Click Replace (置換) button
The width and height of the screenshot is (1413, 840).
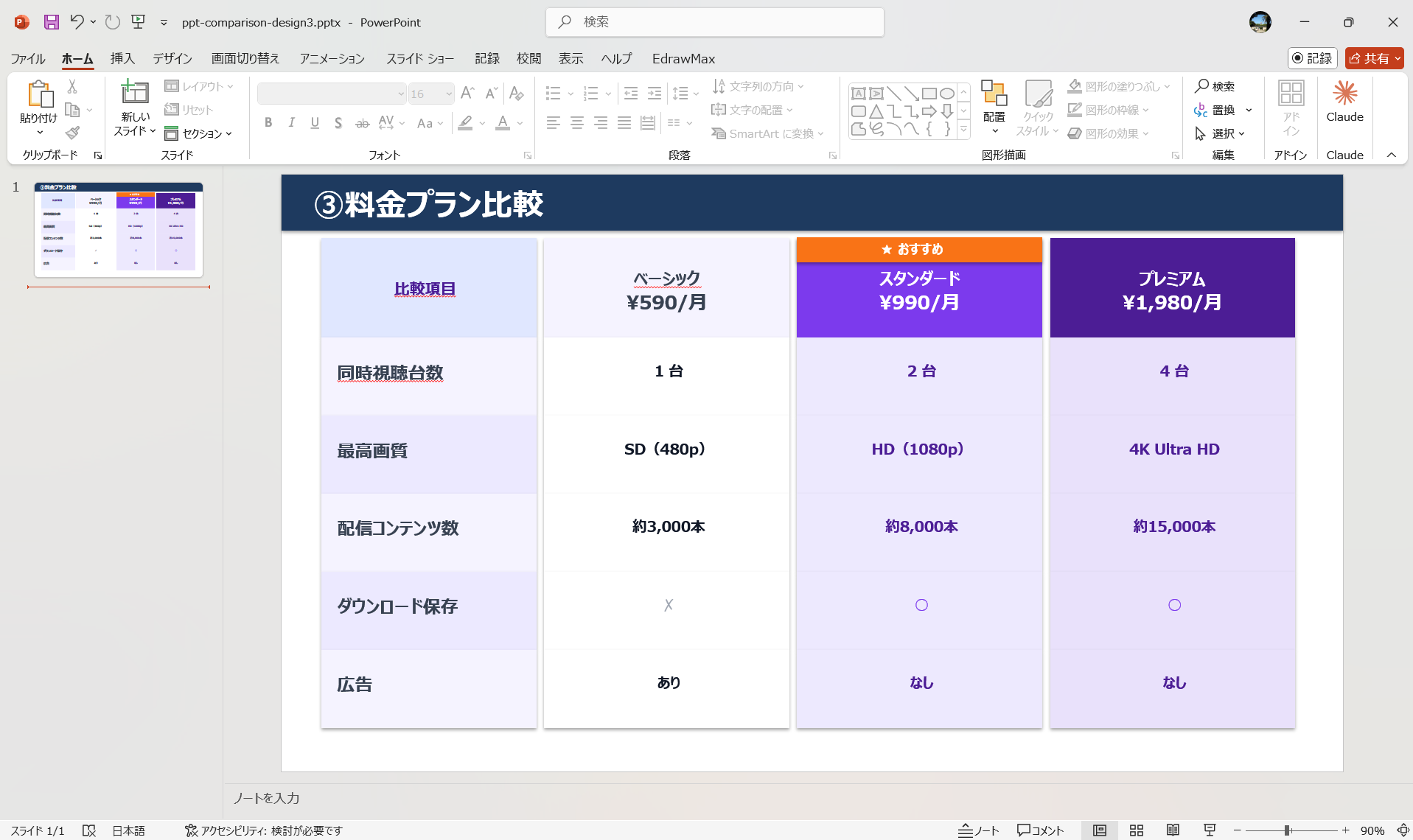1215,110
